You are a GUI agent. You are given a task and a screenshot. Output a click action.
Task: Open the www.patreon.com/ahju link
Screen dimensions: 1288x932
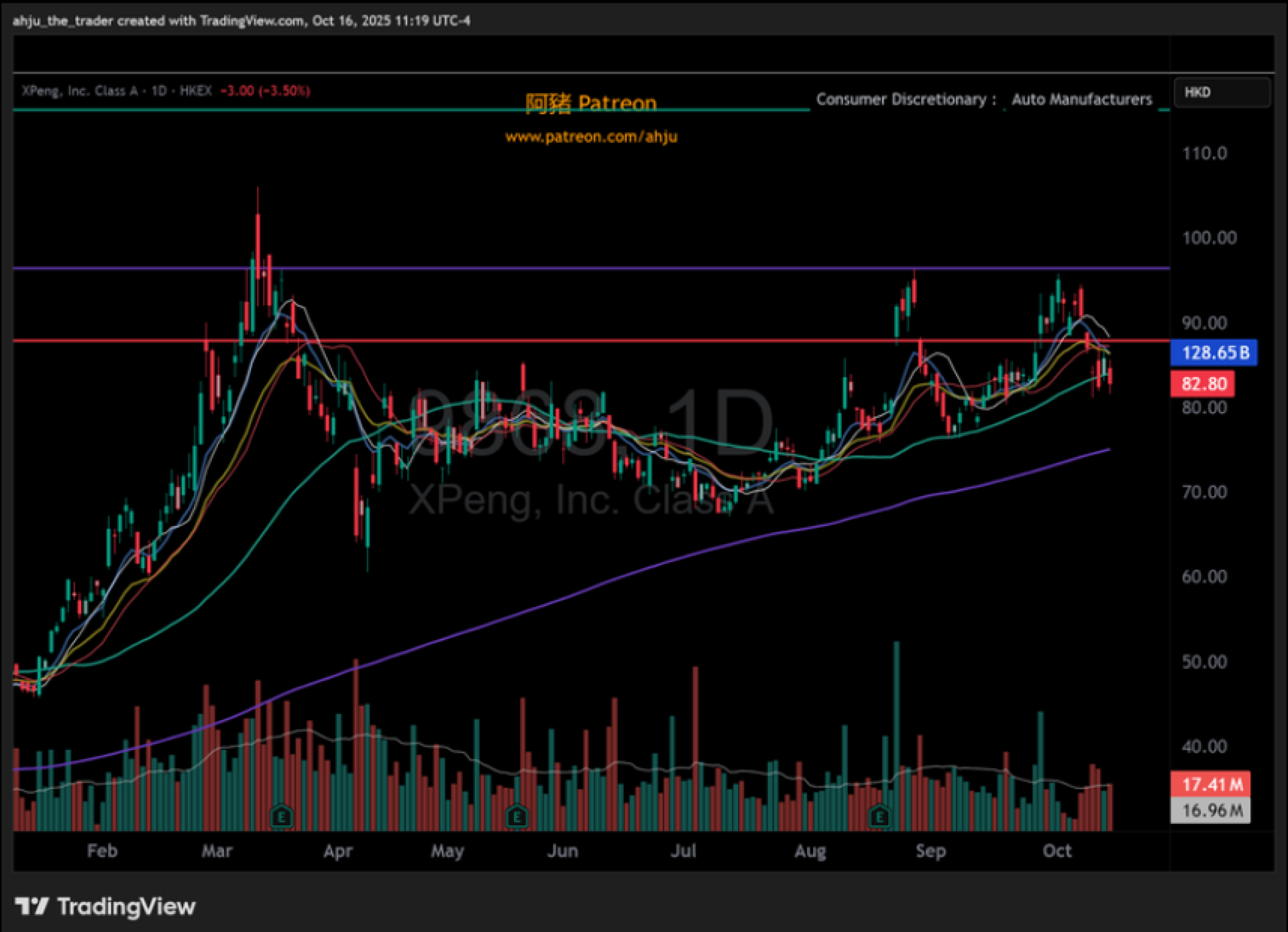pyautogui.click(x=591, y=137)
